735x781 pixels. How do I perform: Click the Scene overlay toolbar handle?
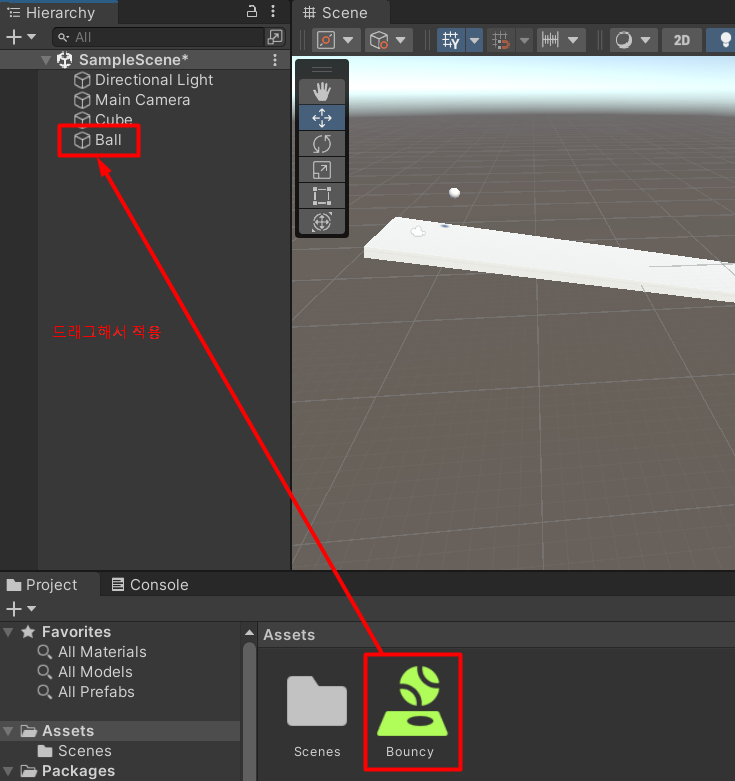coord(322,69)
